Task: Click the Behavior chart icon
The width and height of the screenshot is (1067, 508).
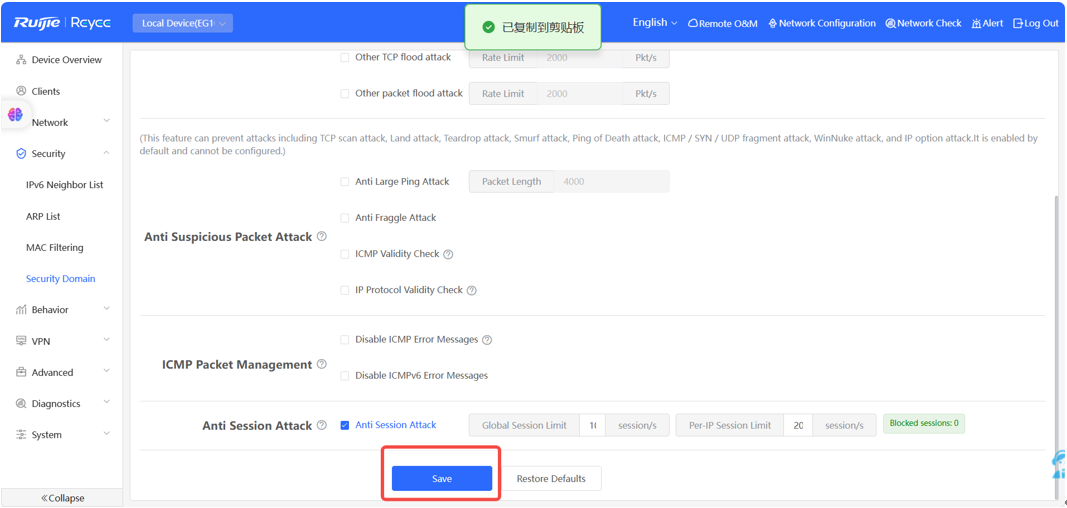Action: (20, 309)
